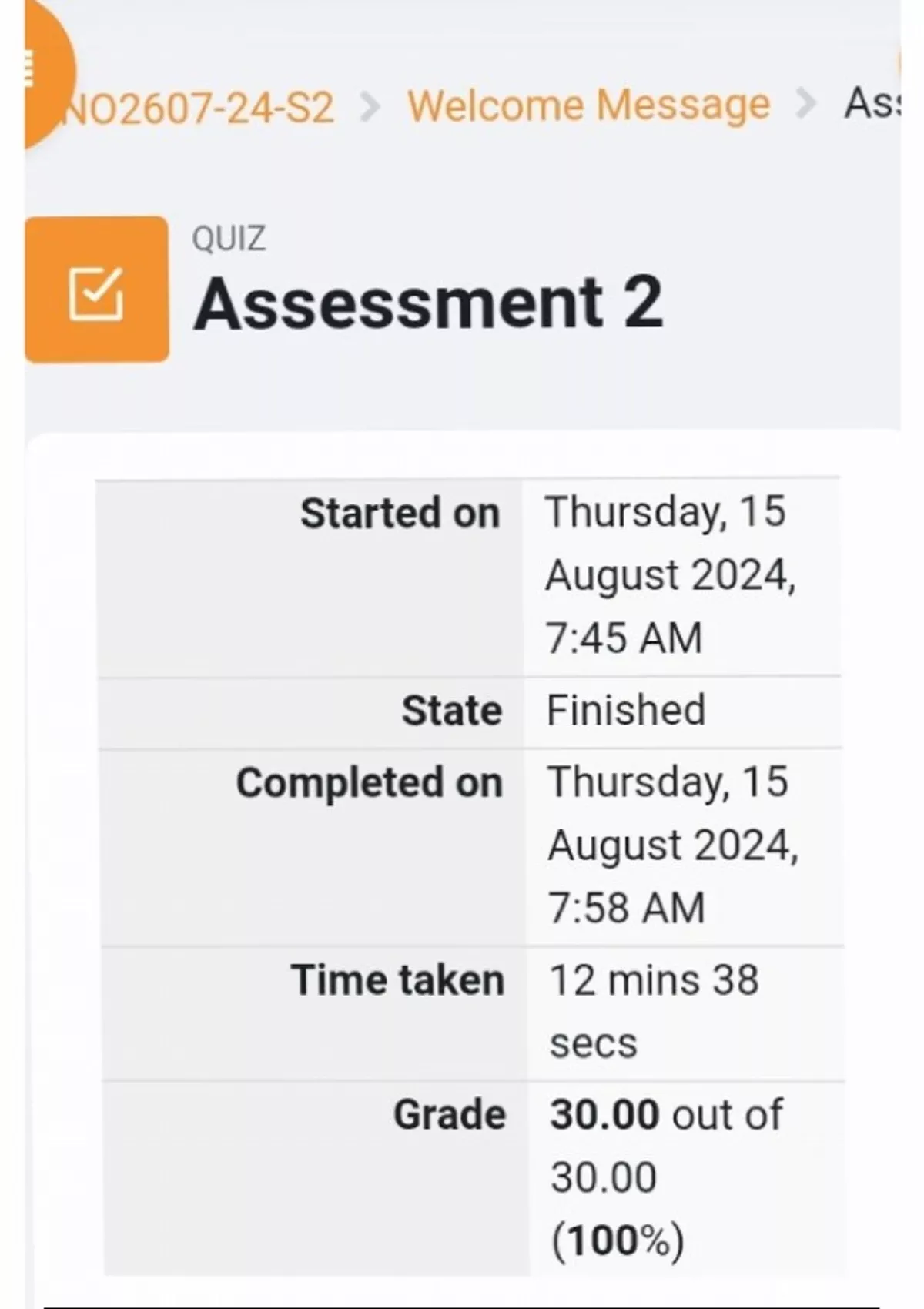Click the (100%) grade percentage

tap(618, 1240)
